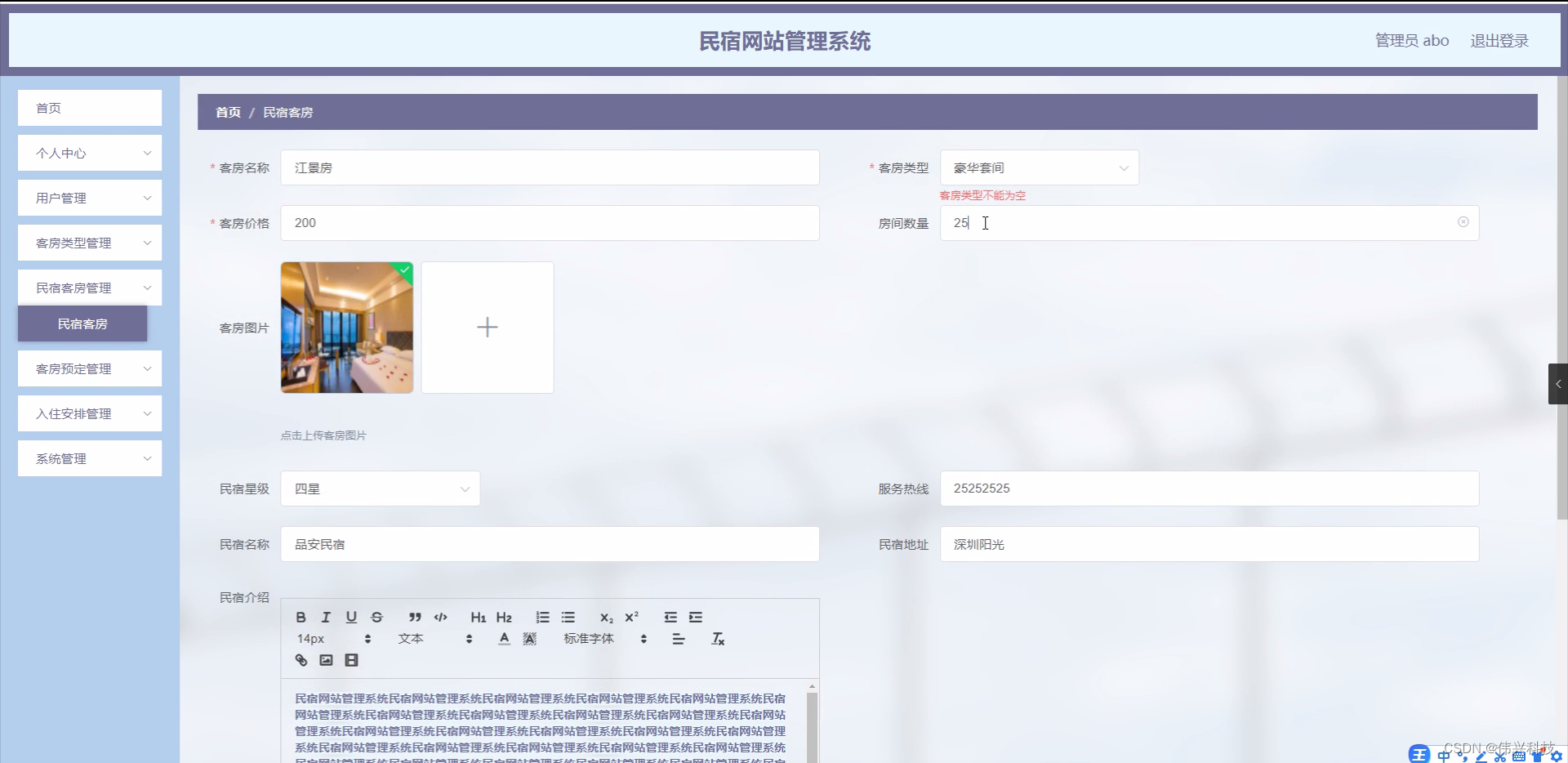Apply H1 heading in the text editor
Screen dimensions: 1568x763
479,618
